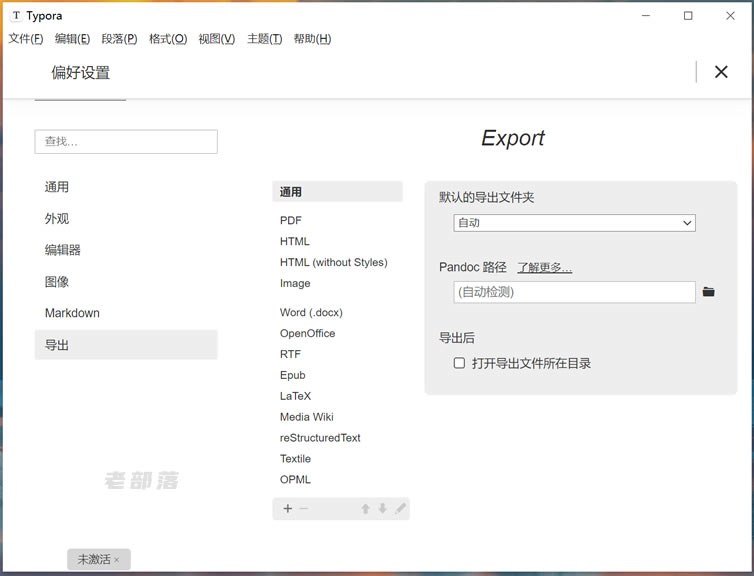The height and width of the screenshot is (576, 754).
Task: Open the 文件(F) menu
Action: [x=26, y=39]
